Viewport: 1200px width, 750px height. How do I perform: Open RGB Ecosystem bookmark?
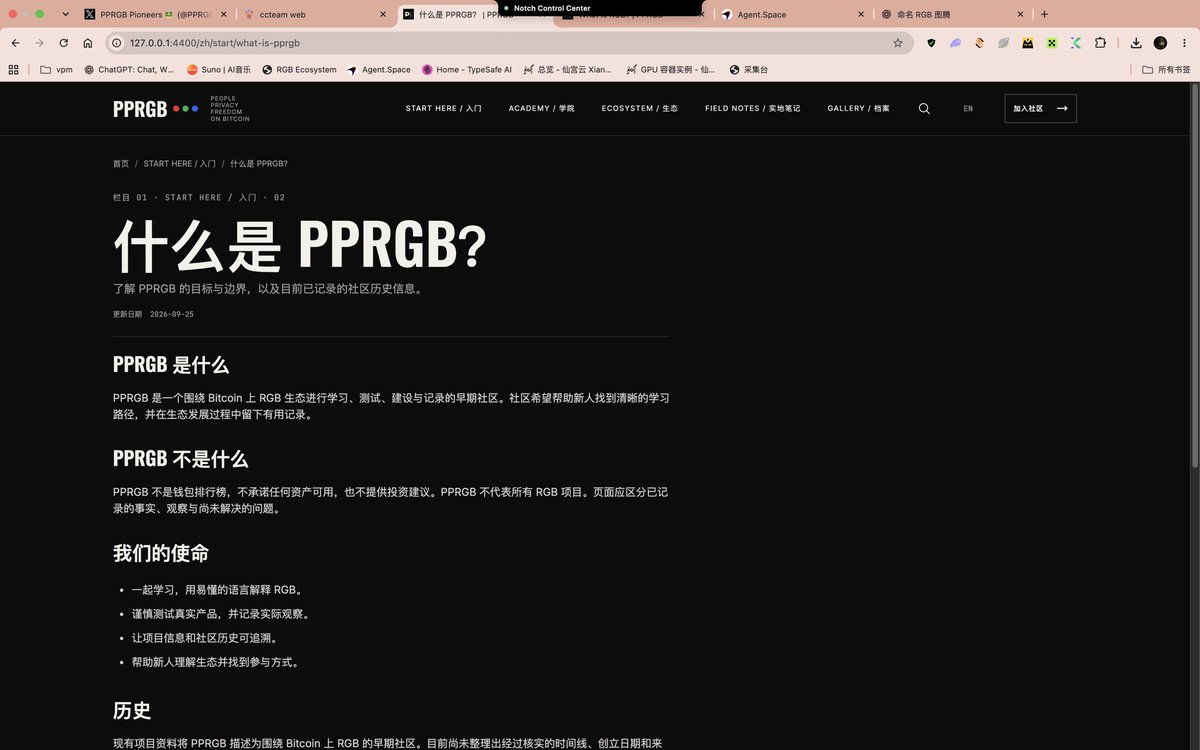[x=299, y=70]
